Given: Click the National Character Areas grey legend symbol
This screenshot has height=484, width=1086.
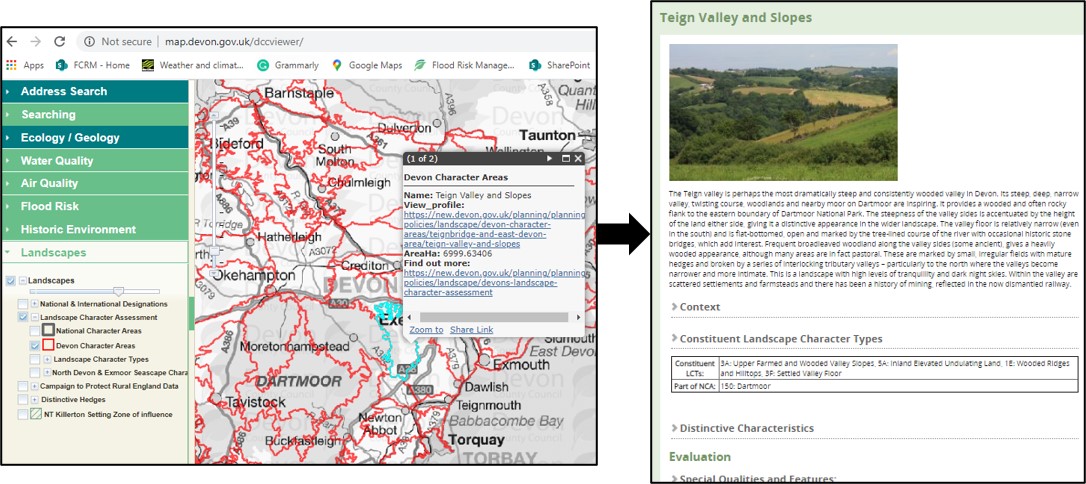Looking at the screenshot, I should (48, 331).
